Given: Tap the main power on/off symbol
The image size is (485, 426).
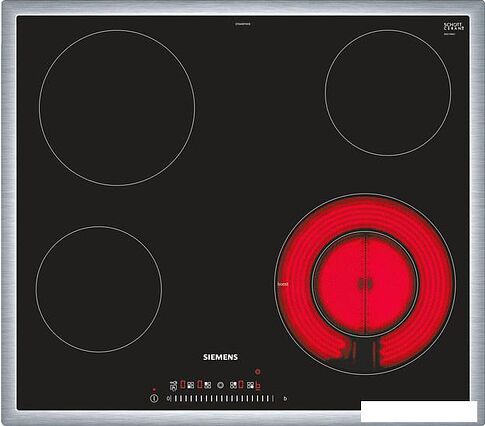Looking at the screenshot, I should (154, 398).
